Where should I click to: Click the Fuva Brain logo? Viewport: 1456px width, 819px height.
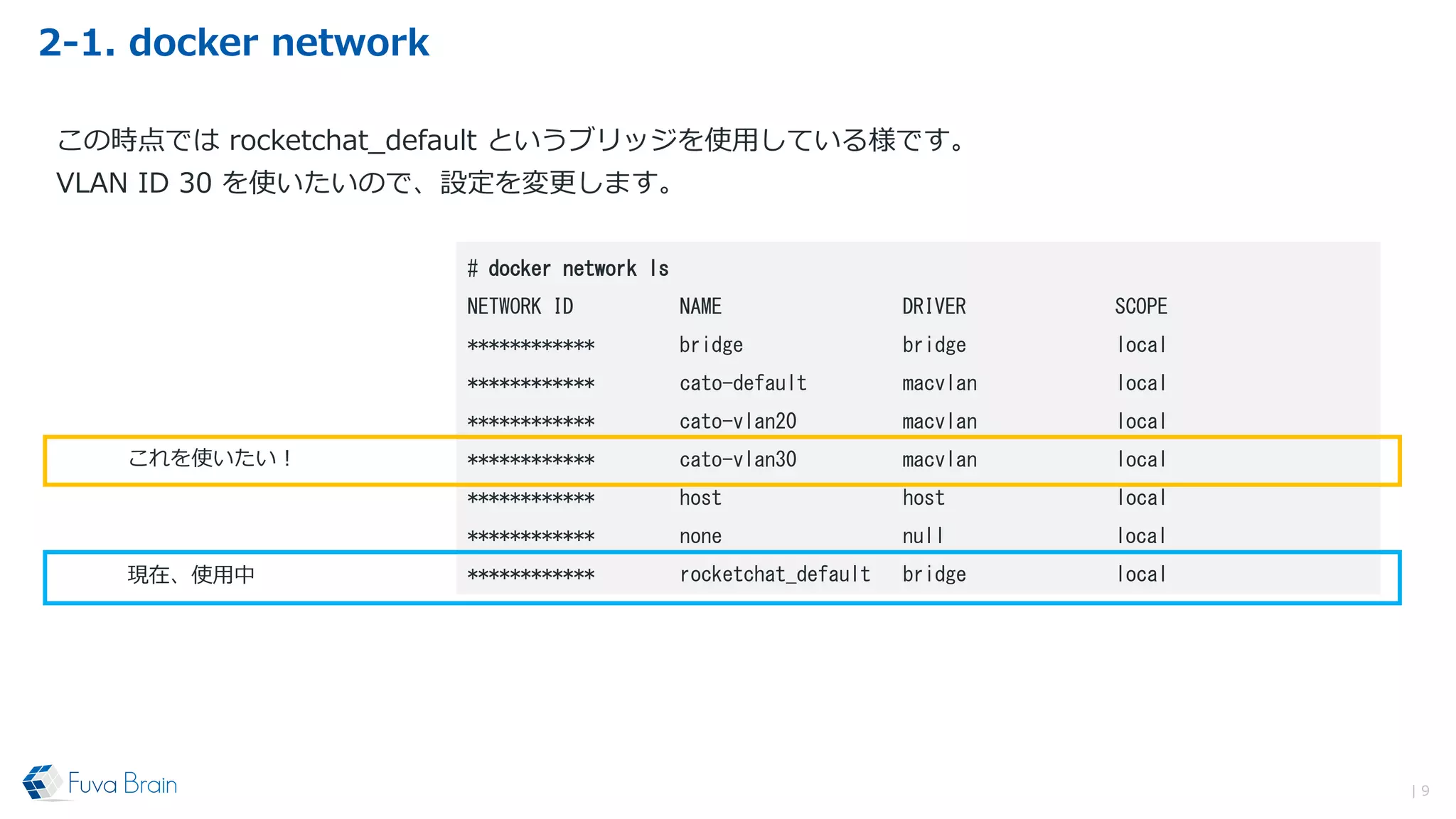[100, 783]
